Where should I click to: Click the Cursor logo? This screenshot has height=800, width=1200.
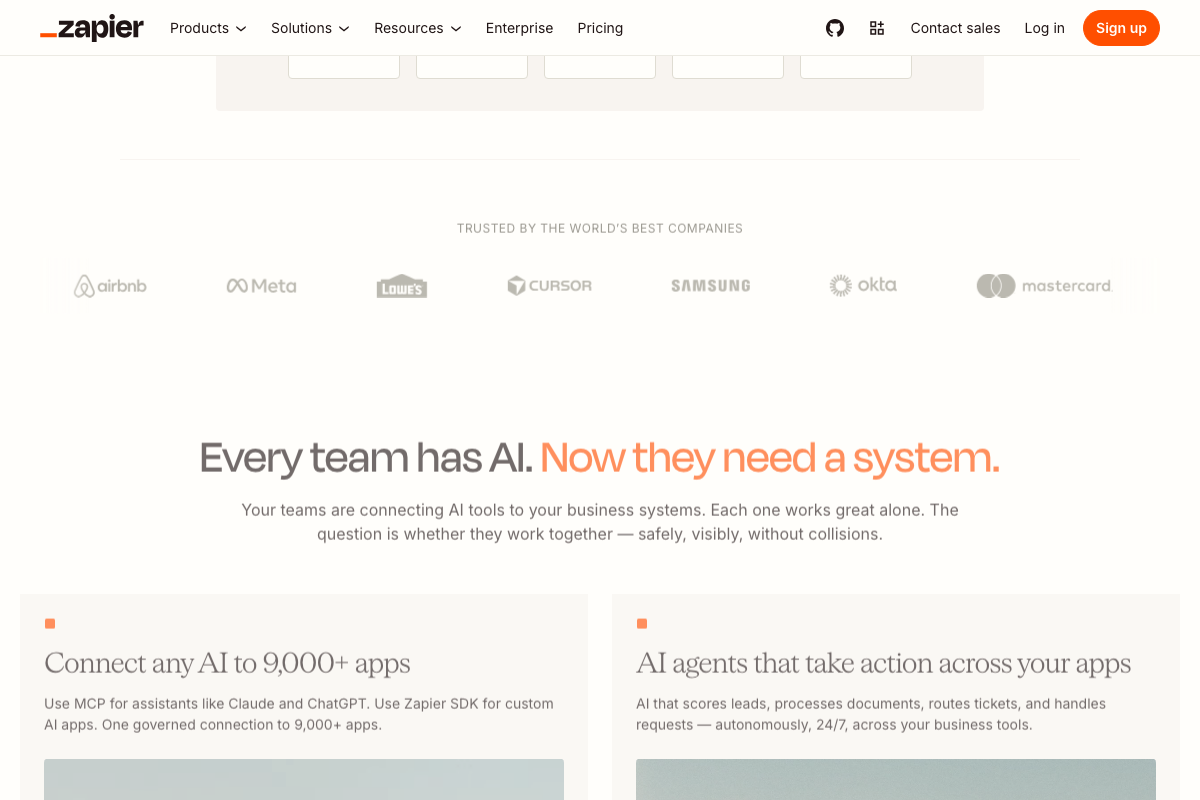pyautogui.click(x=549, y=286)
